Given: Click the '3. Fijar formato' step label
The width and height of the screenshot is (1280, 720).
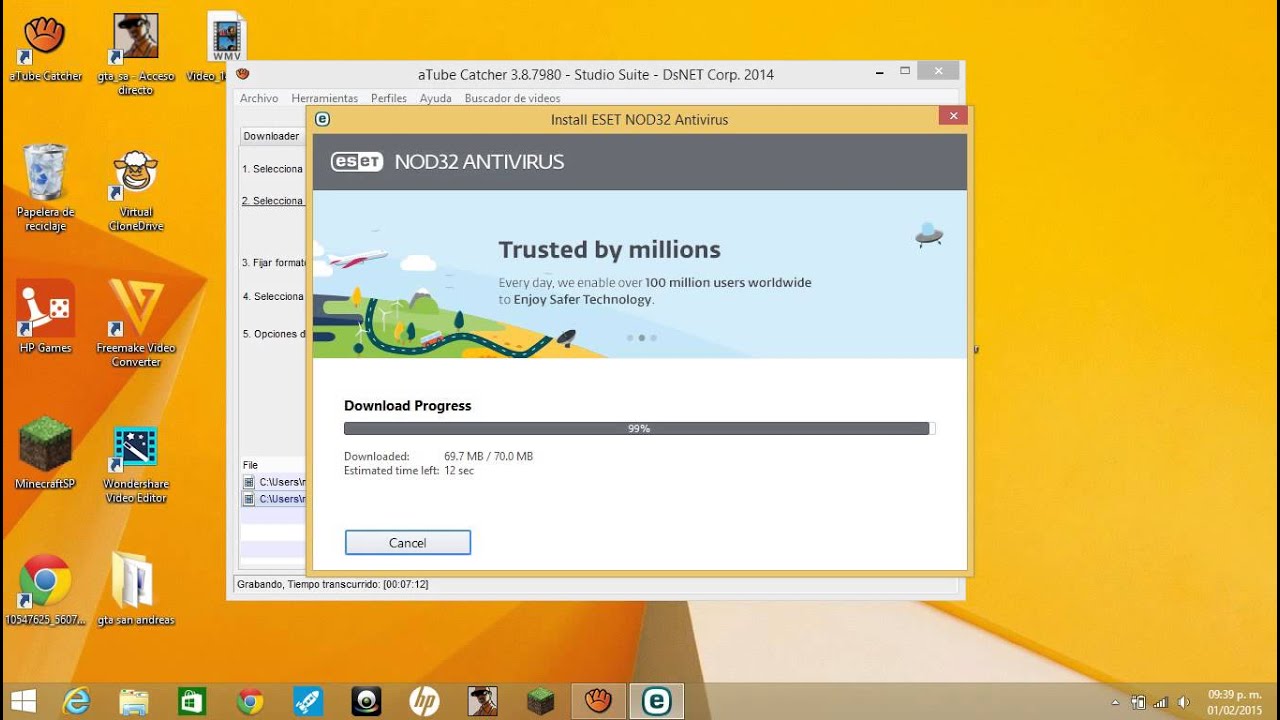Looking at the screenshot, I should pyautogui.click(x=273, y=262).
